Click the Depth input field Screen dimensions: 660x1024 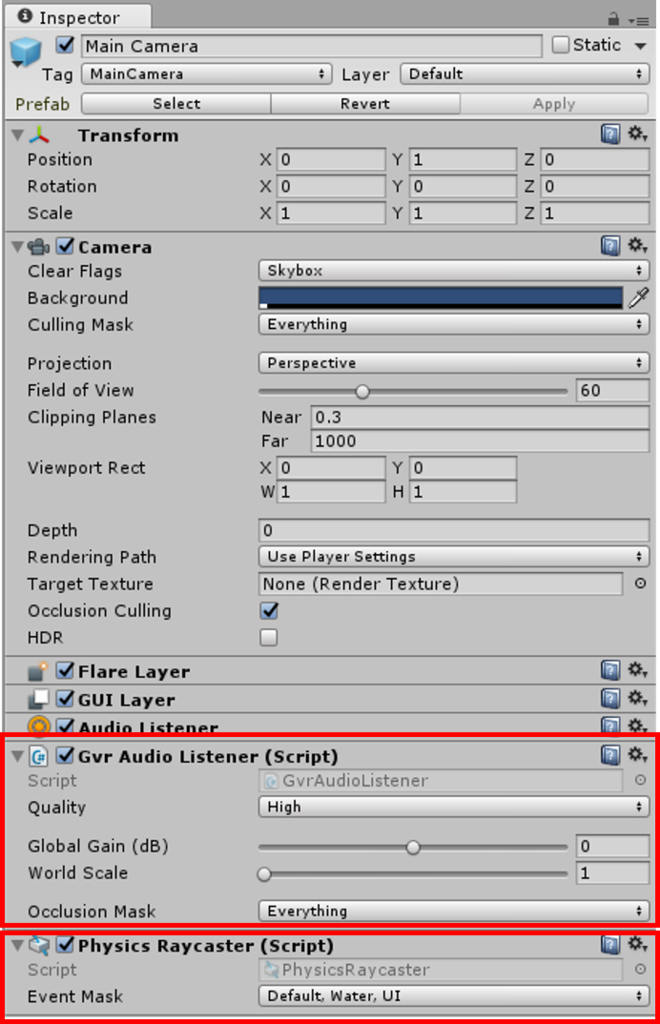click(454, 530)
